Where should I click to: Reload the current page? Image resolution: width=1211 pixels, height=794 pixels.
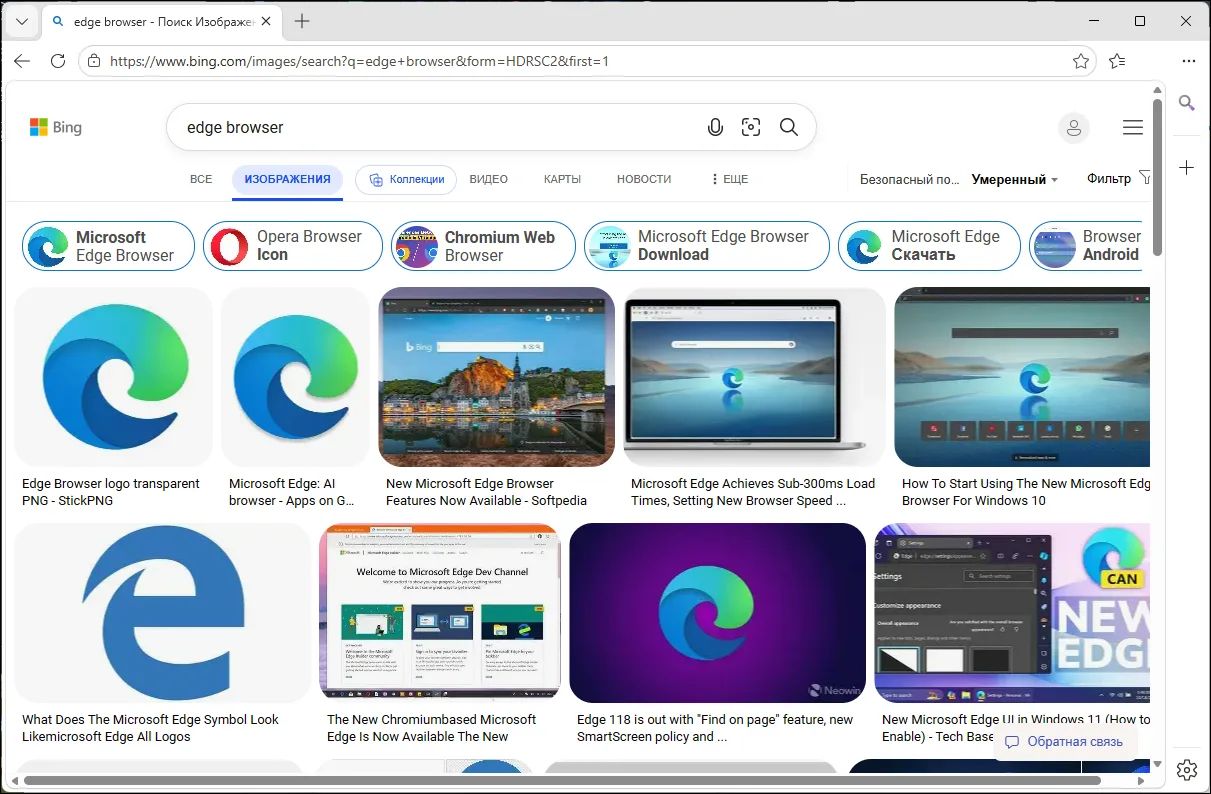click(58, 61)
